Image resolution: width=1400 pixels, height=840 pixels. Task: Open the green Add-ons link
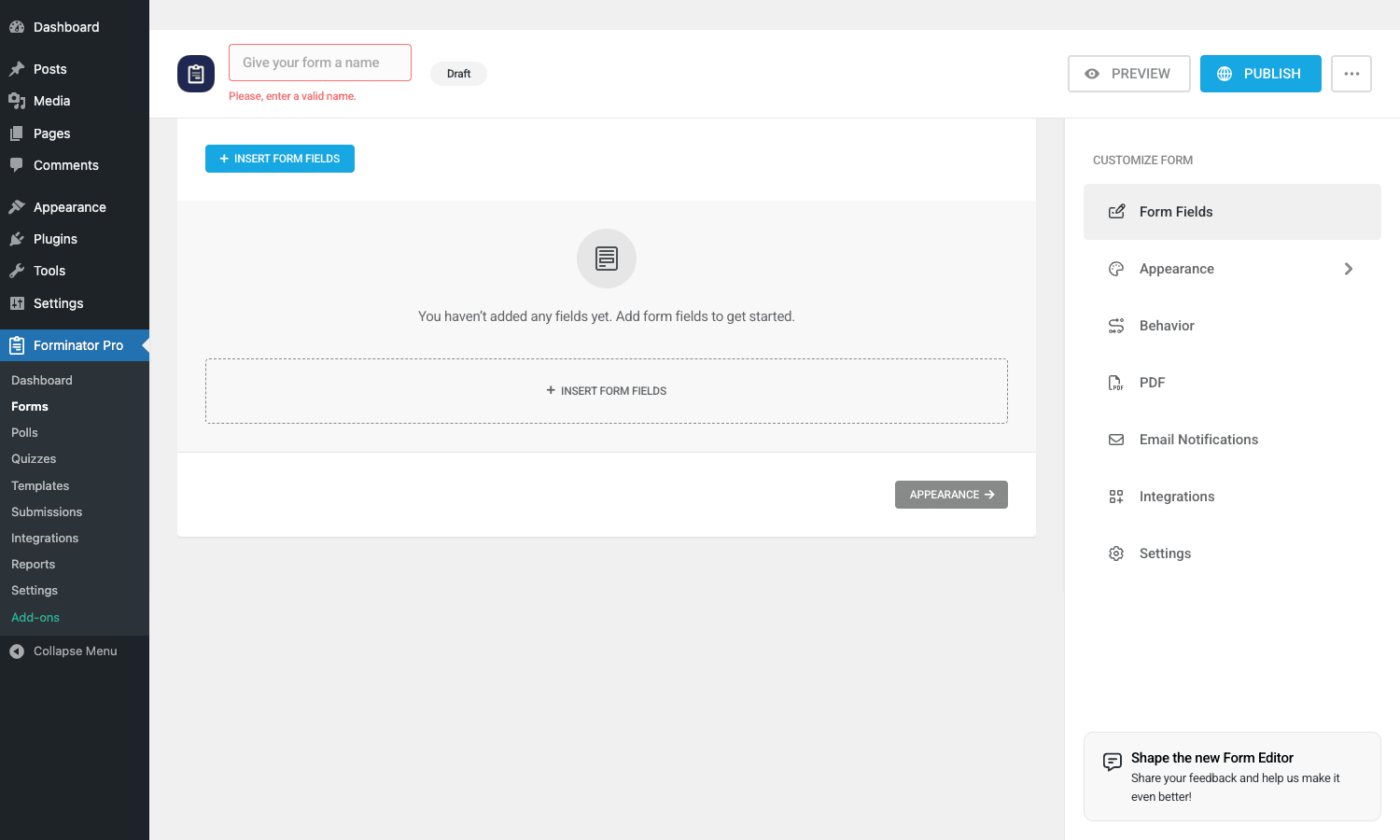[x=35, y=618]
